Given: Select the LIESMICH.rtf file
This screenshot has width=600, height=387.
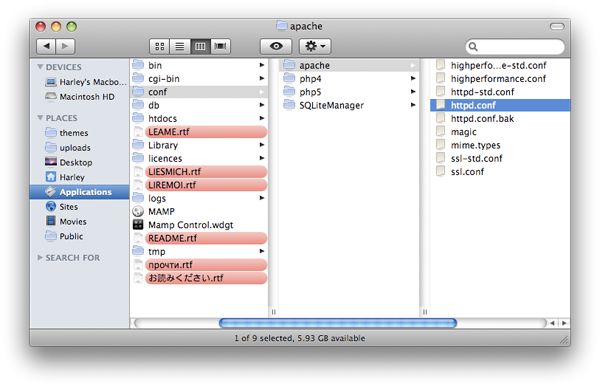Looking at the screenshot, I should pos(199,172).
